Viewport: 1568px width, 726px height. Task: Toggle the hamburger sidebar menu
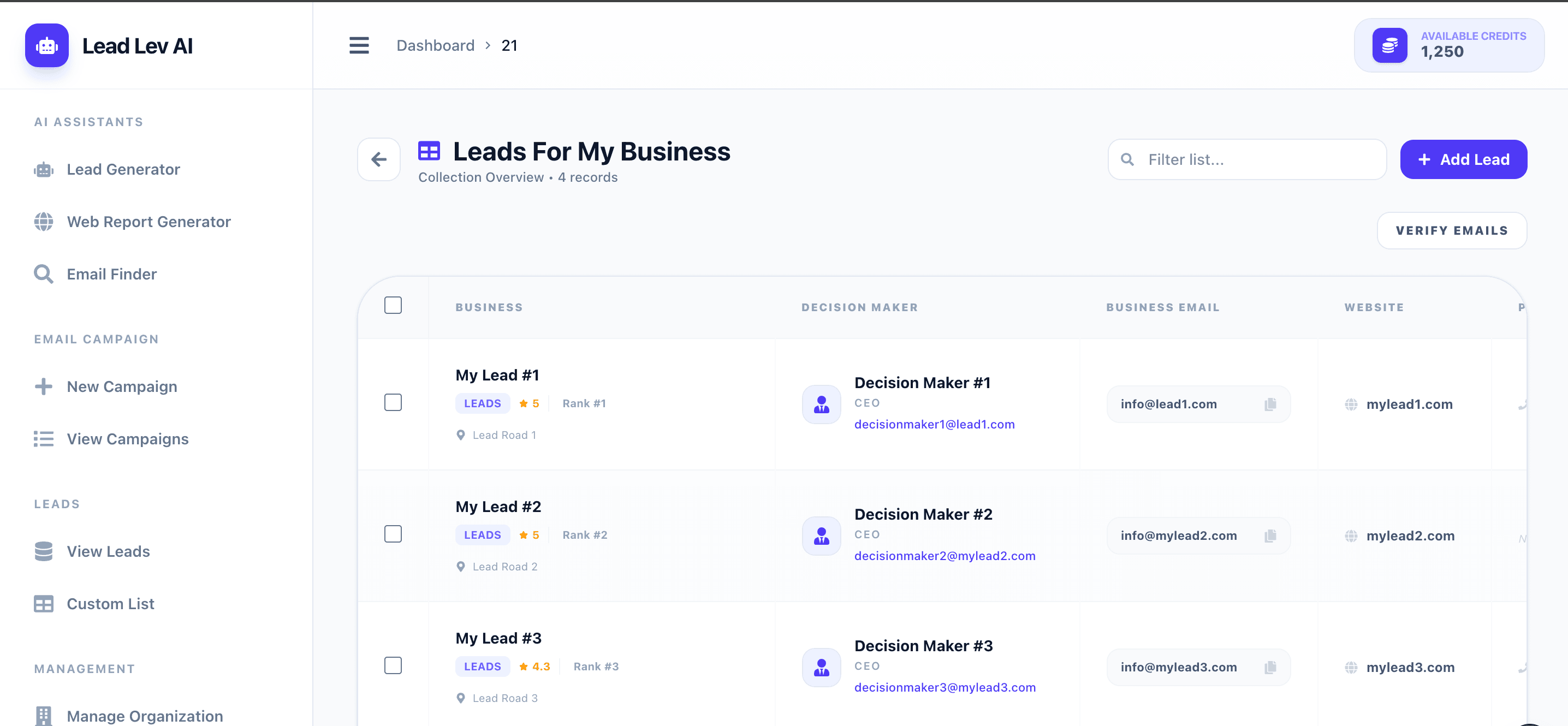(x=359, y=46)
